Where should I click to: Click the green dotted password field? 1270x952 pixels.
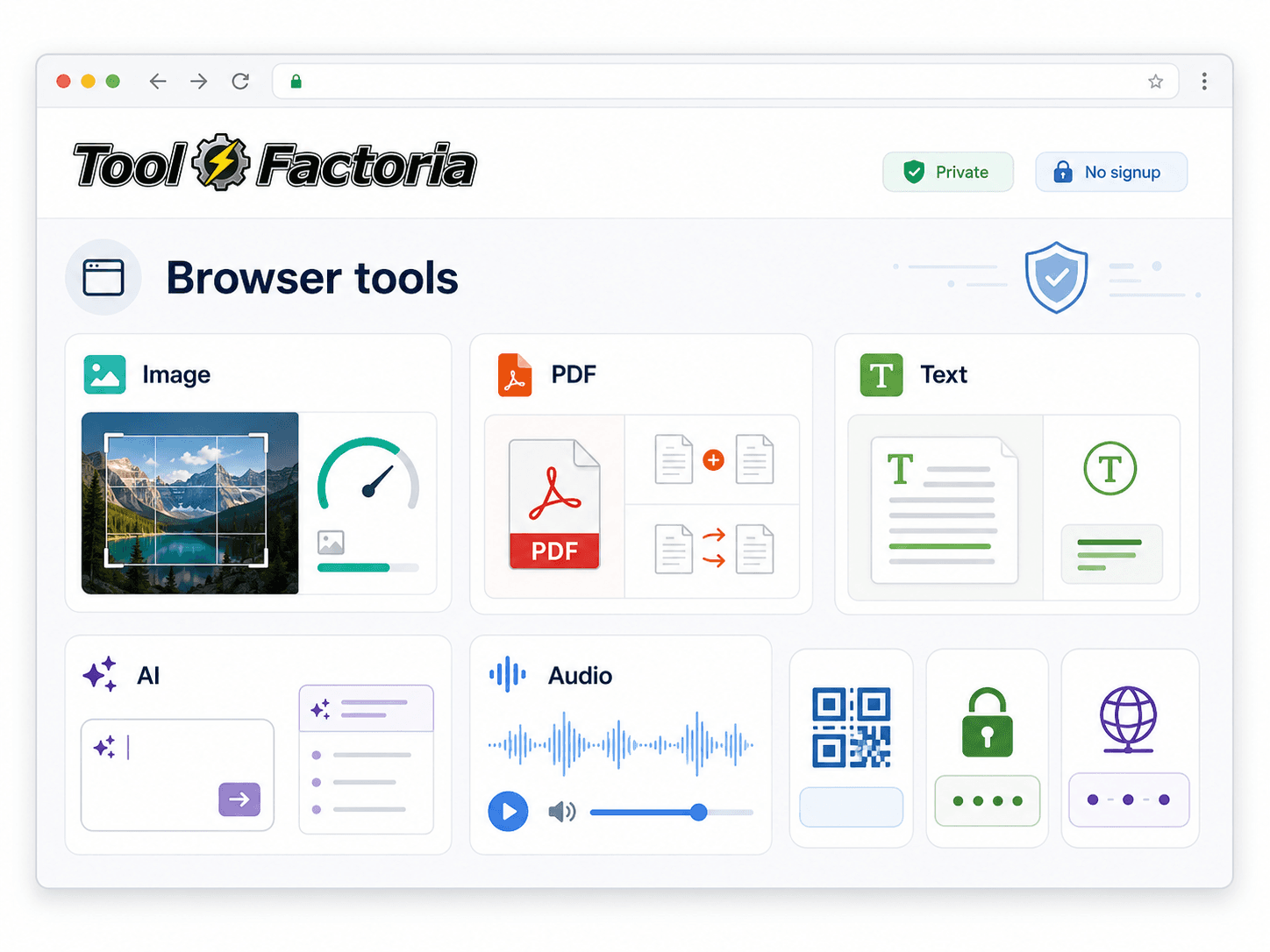[x=988, y=800]
